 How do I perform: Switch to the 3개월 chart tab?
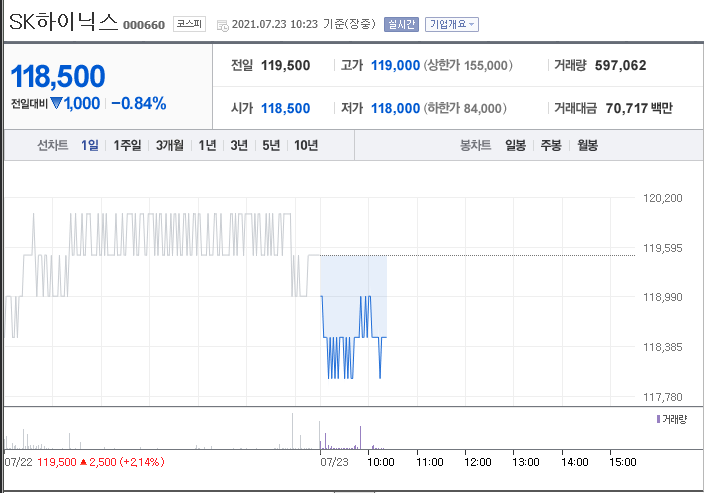pos(170,145)
